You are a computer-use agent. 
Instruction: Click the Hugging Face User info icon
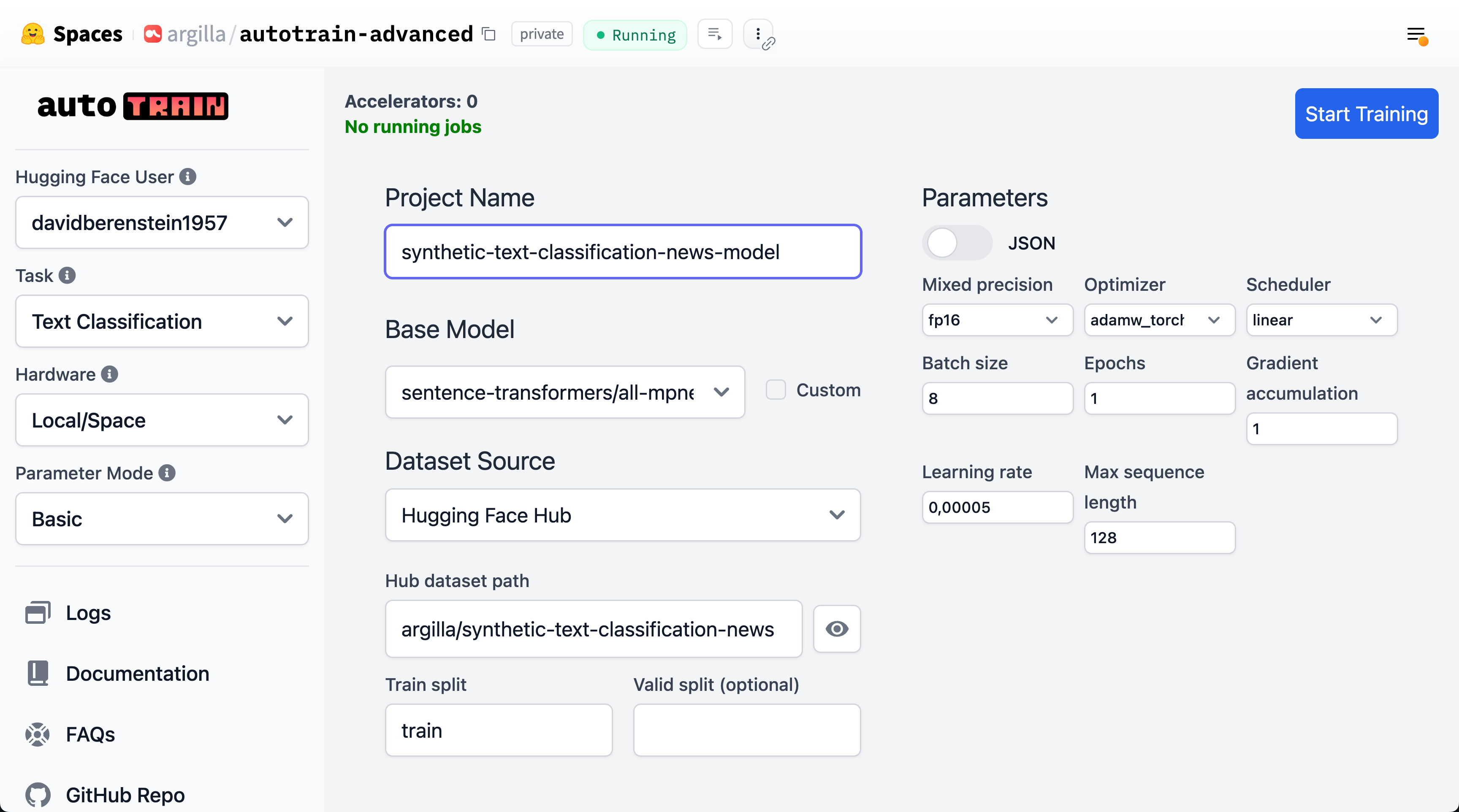[187, 177]
